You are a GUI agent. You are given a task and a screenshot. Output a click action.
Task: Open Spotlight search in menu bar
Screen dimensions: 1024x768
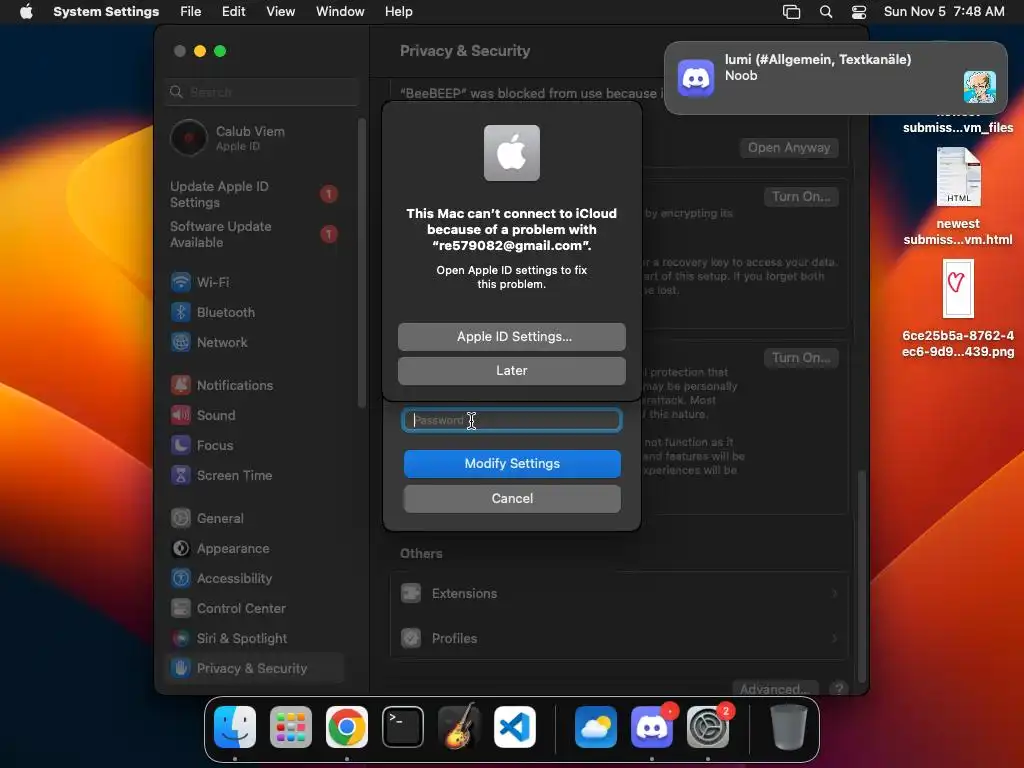coord(826,12)
